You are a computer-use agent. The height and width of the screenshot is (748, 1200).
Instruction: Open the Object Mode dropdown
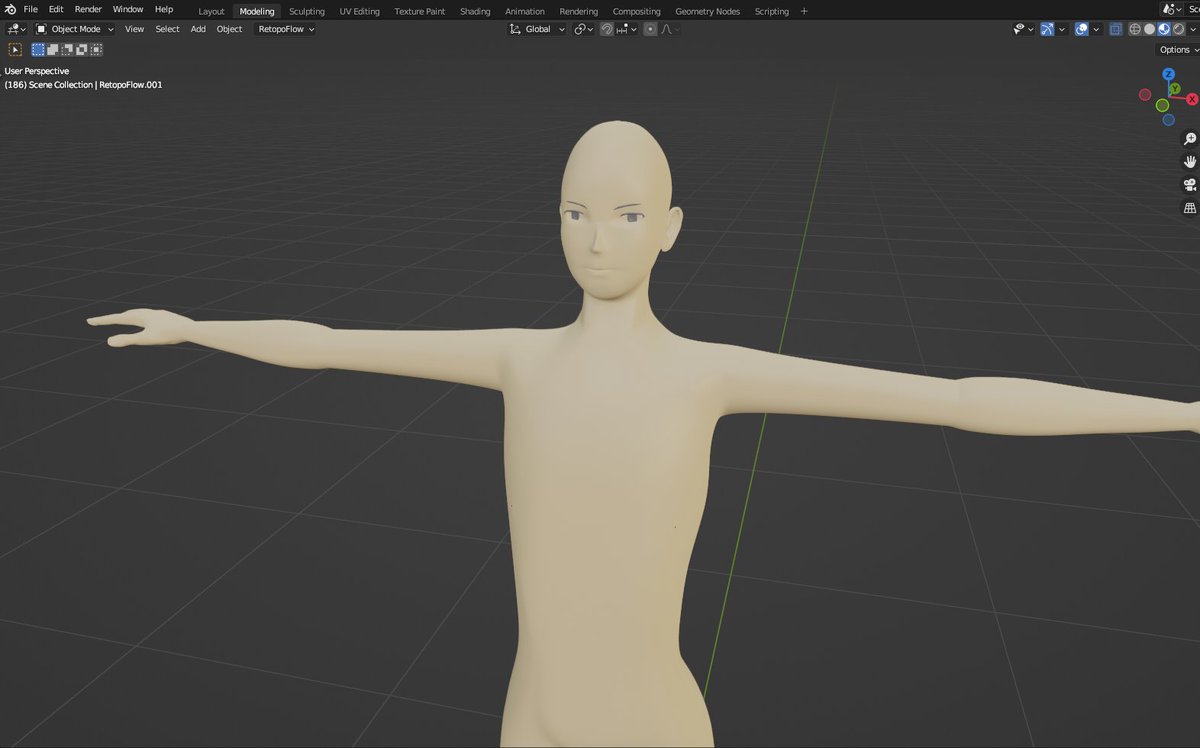(75, 29)
